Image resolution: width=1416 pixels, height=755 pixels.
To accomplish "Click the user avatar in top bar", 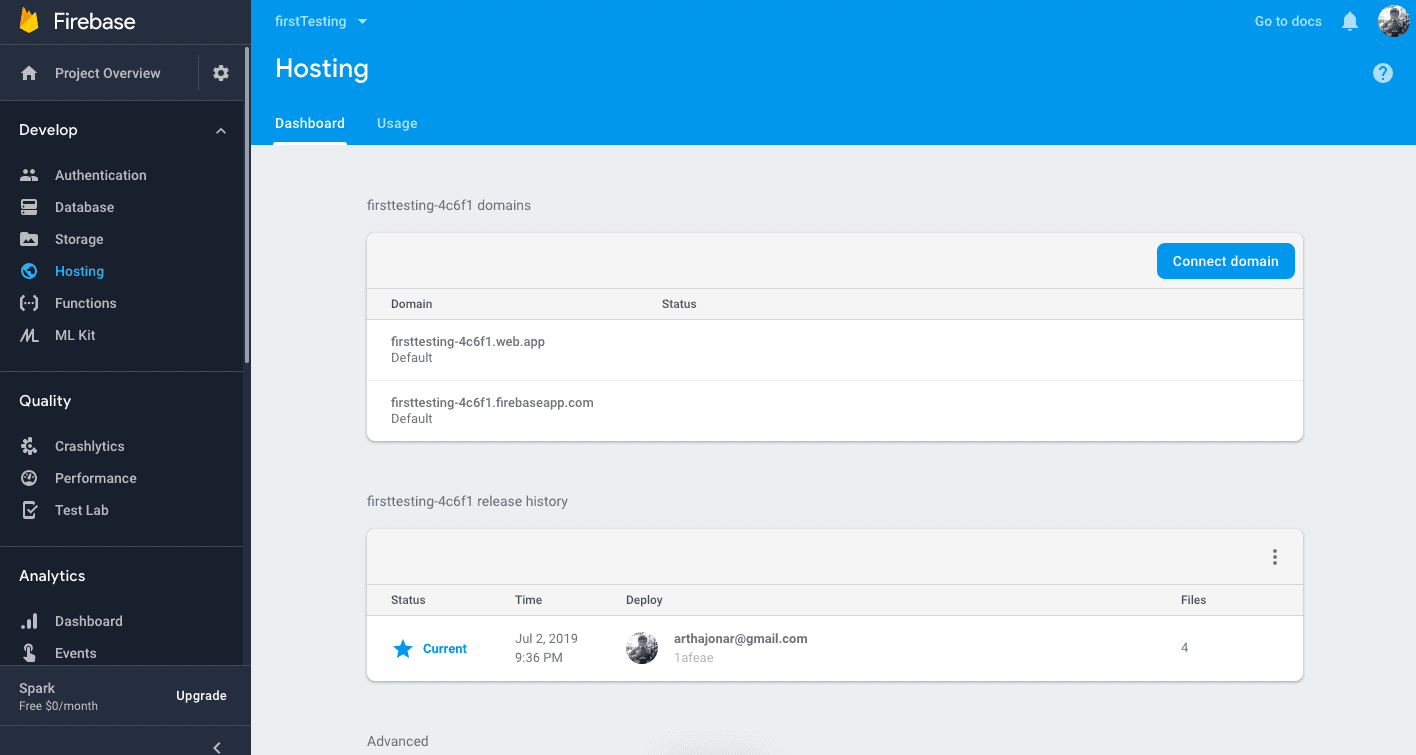I will pos(1393,21).
